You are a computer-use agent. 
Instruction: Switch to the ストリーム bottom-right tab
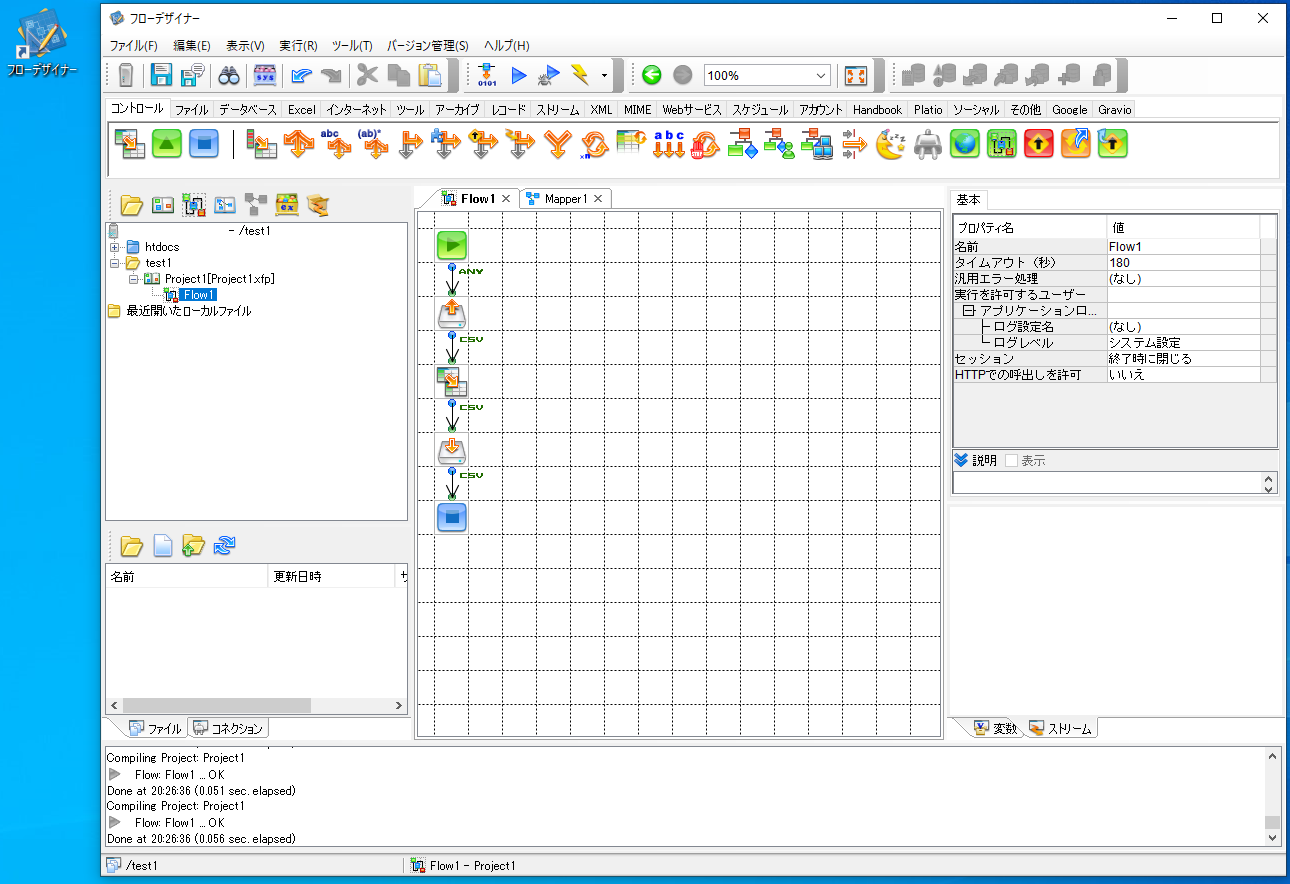click(1061, 728)
